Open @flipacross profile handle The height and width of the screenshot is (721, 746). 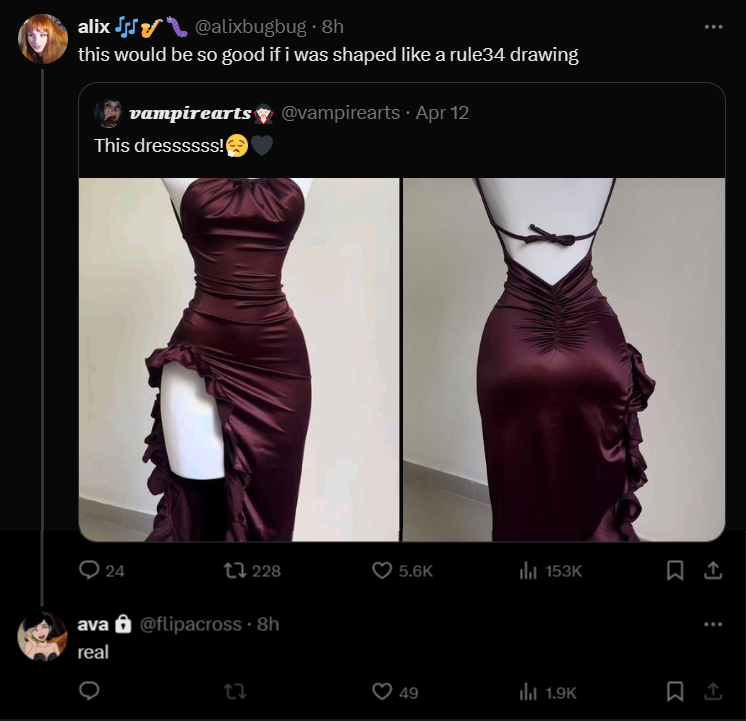pyautogui.click(x=190, y=624)
